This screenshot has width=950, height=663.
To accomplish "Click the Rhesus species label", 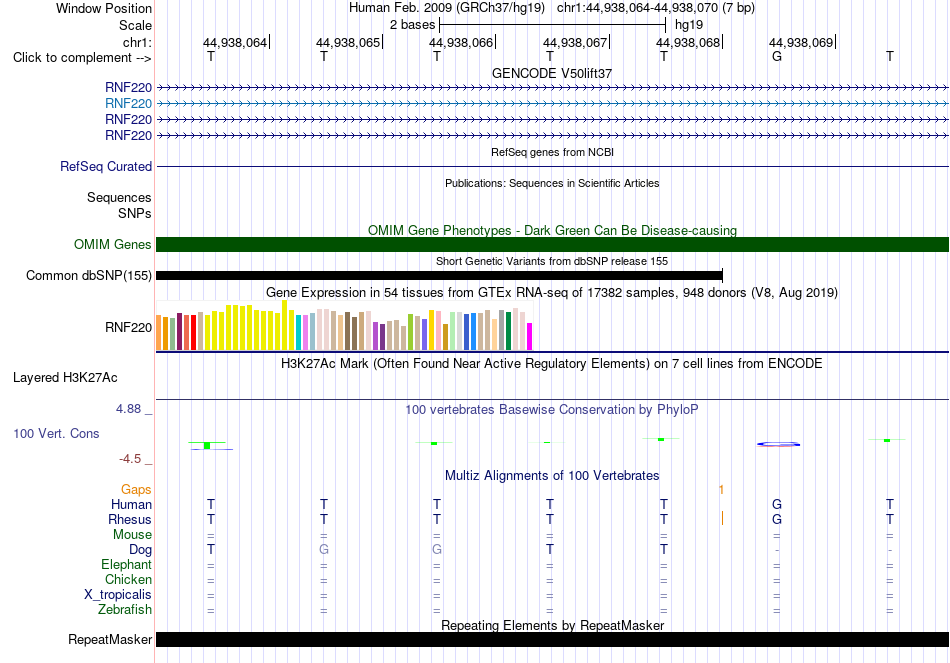I will click(130, 519).
